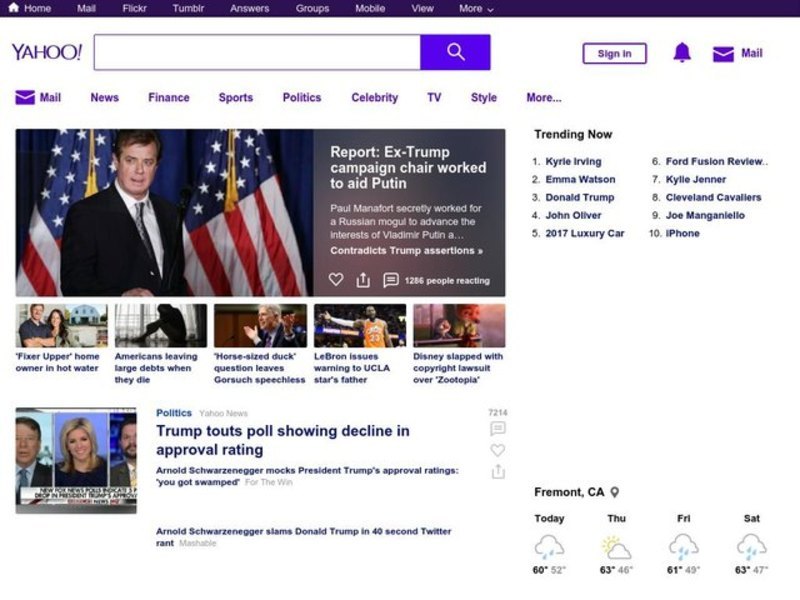
Task: Open the Finance tab
Action: click(x=168, y=98)
